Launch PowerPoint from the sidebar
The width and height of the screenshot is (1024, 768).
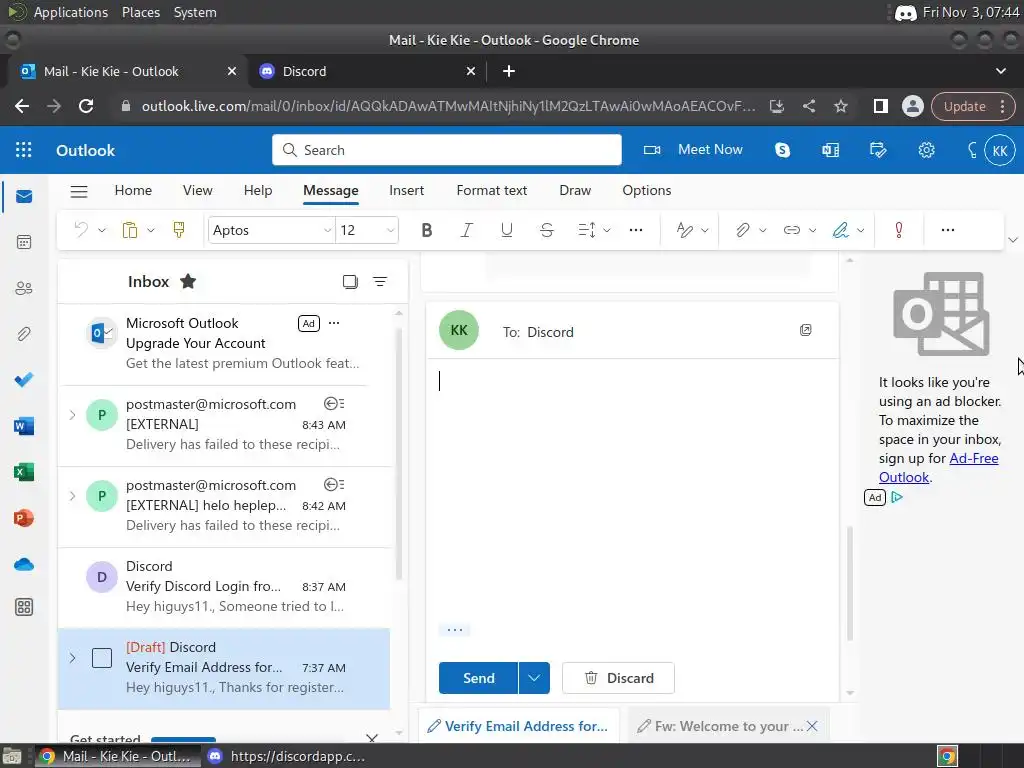(x=24, y=518)
